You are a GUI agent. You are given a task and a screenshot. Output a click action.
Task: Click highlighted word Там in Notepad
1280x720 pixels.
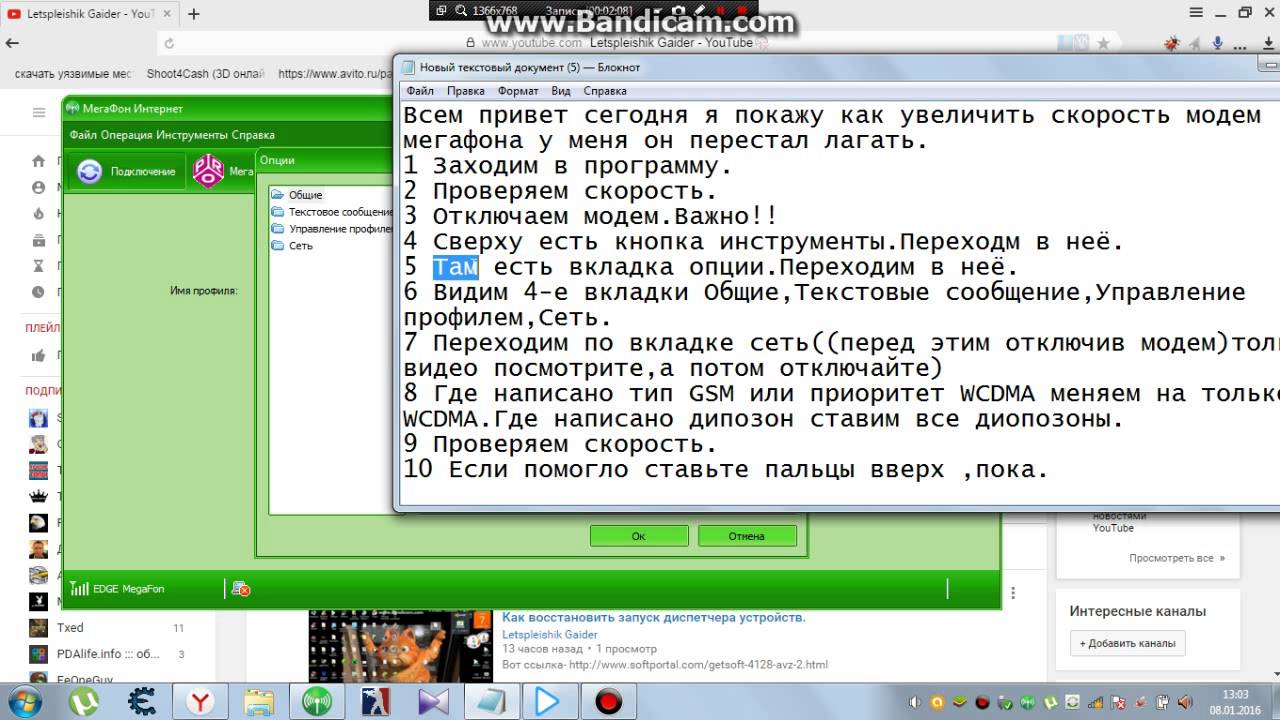(x=456, y=267)
